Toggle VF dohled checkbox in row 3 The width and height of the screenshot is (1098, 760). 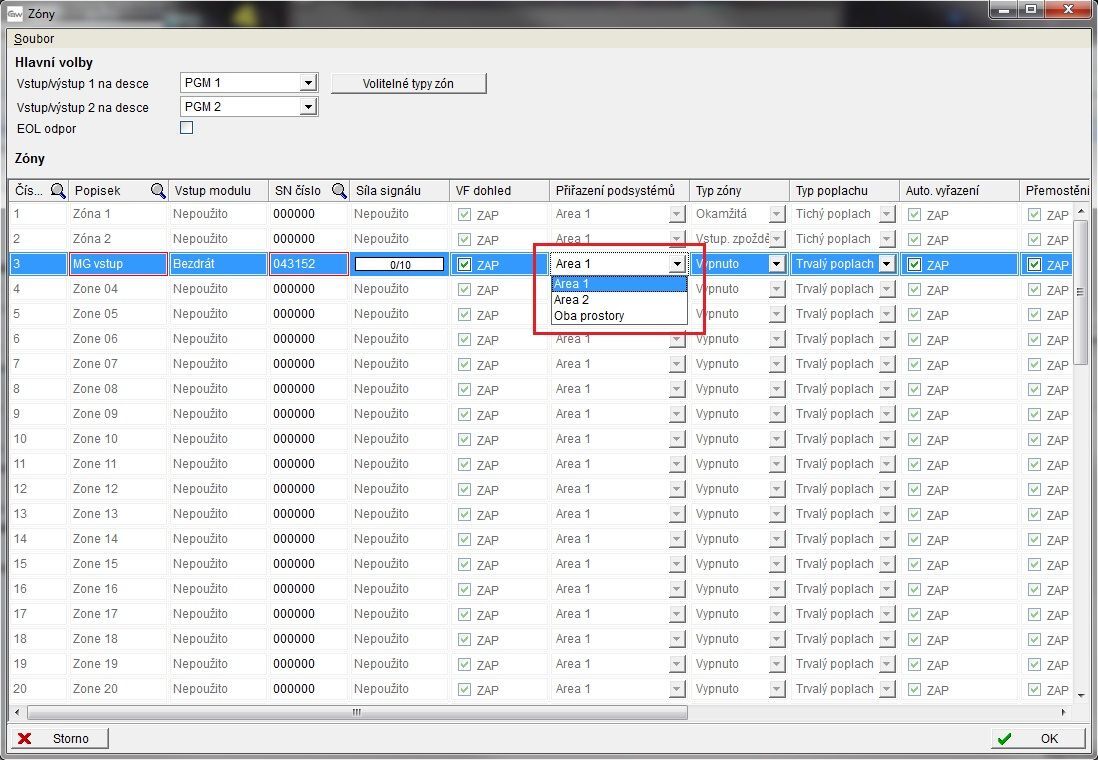pyautogui.click(x=465, y=265)
